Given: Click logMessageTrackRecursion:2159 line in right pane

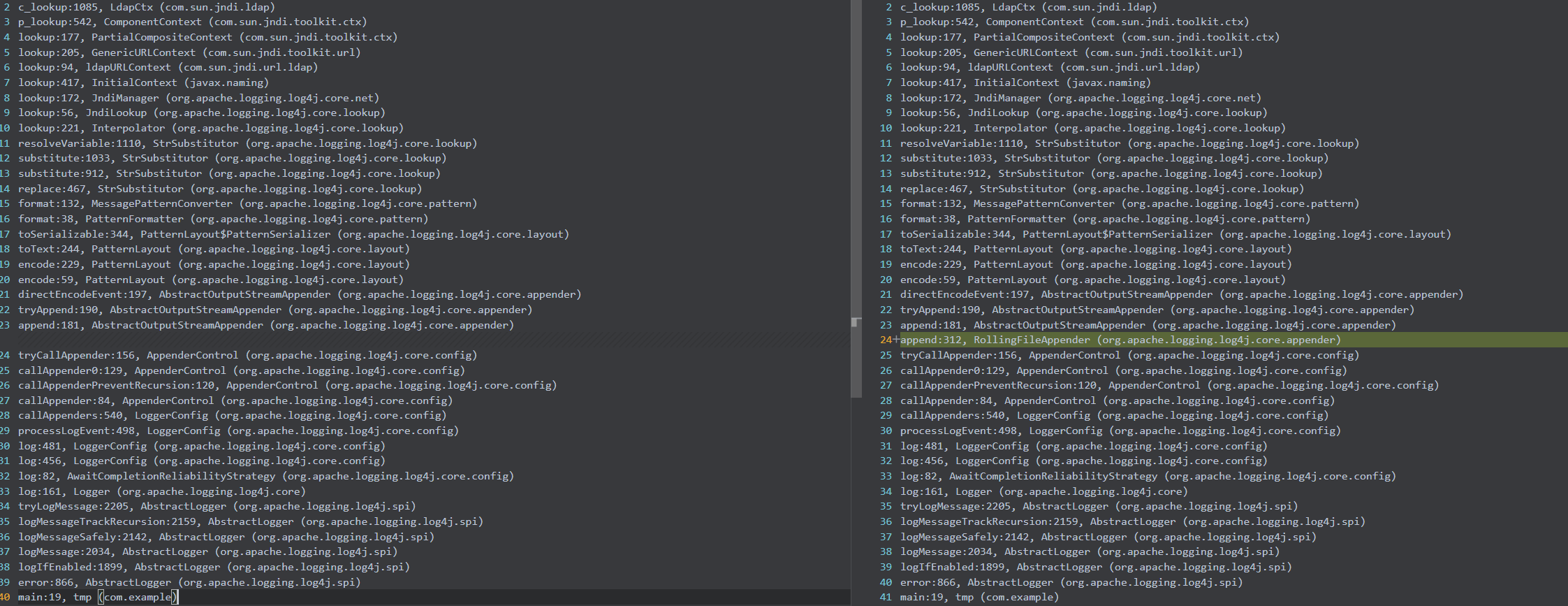Looking at the screenshot, I should click(1132, 521).
